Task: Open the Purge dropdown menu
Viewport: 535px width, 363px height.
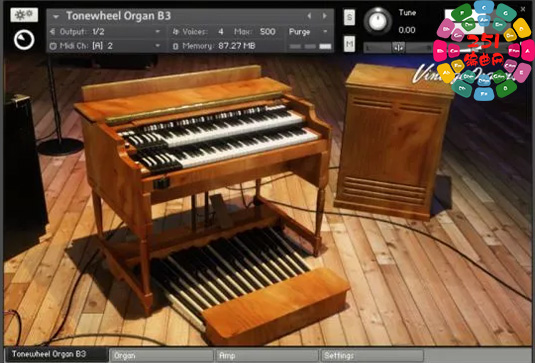Action: (325, 31)
